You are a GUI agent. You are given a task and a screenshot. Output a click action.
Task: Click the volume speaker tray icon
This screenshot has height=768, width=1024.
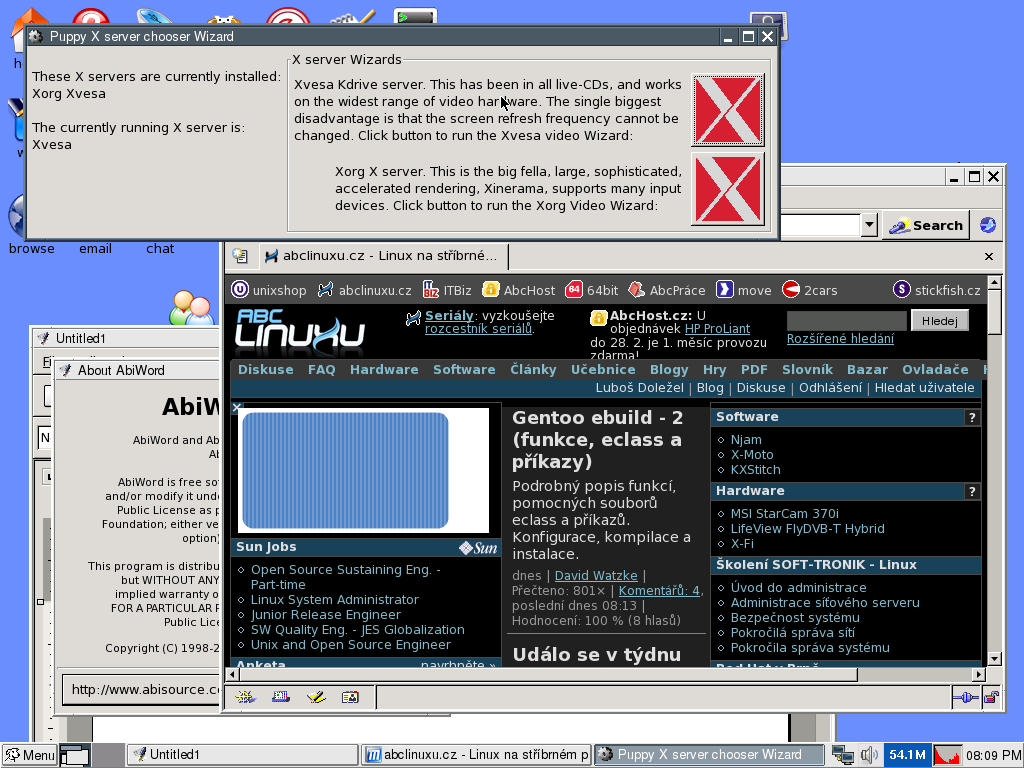[869, 755]
